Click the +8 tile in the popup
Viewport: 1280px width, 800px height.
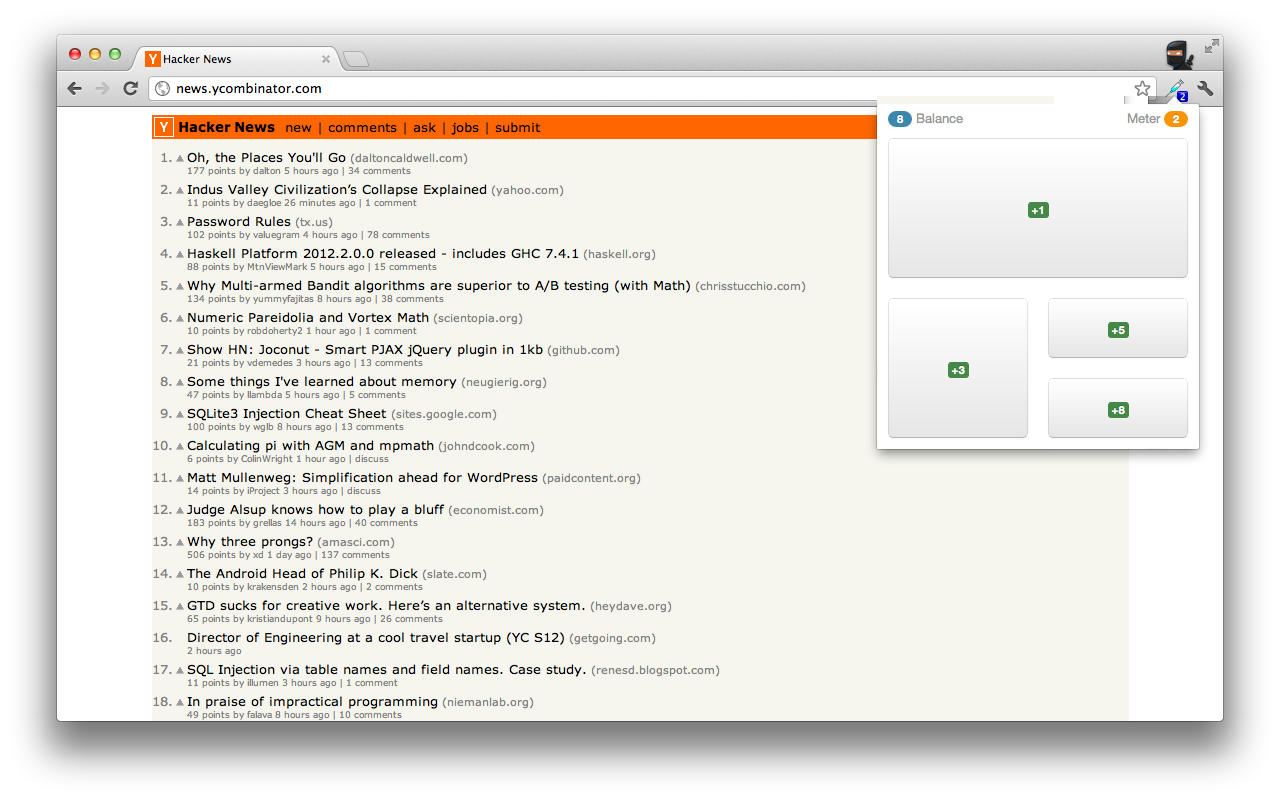[1118, 408]
